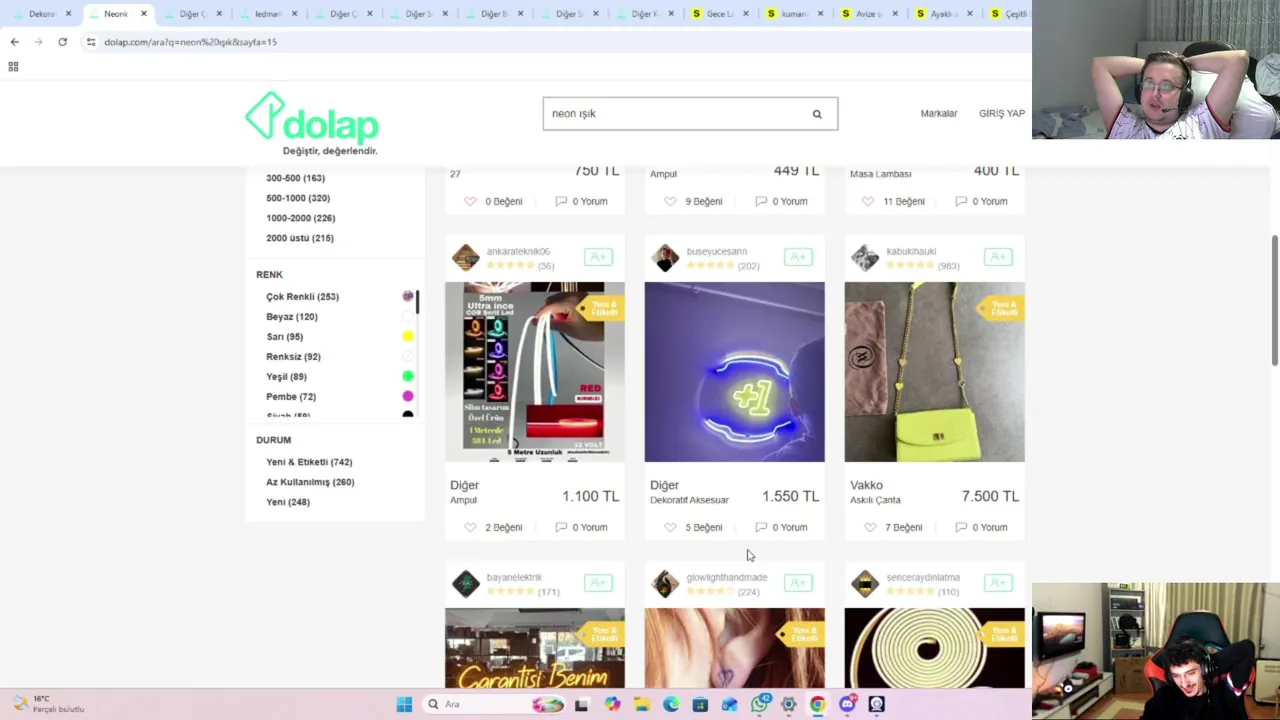Open the Markalar link
The width and height of the screenshot is (1280, 720).
[939, 114]
